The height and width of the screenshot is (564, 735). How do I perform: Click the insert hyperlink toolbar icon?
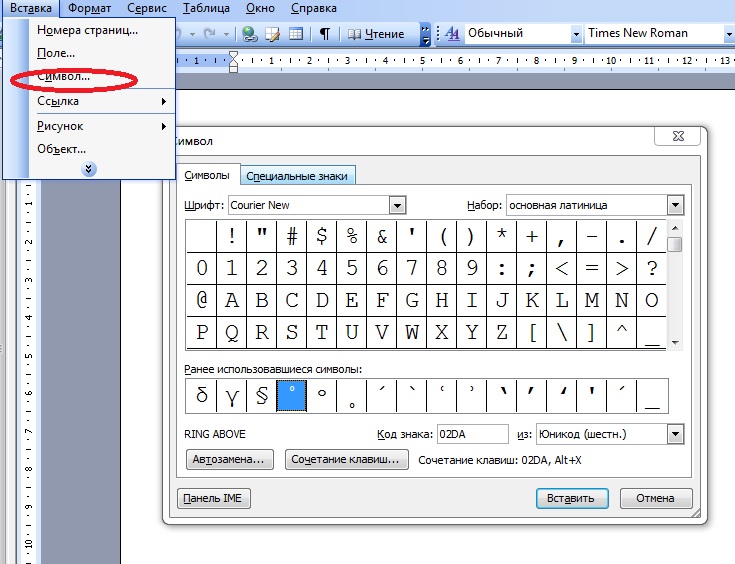(250, 34)
